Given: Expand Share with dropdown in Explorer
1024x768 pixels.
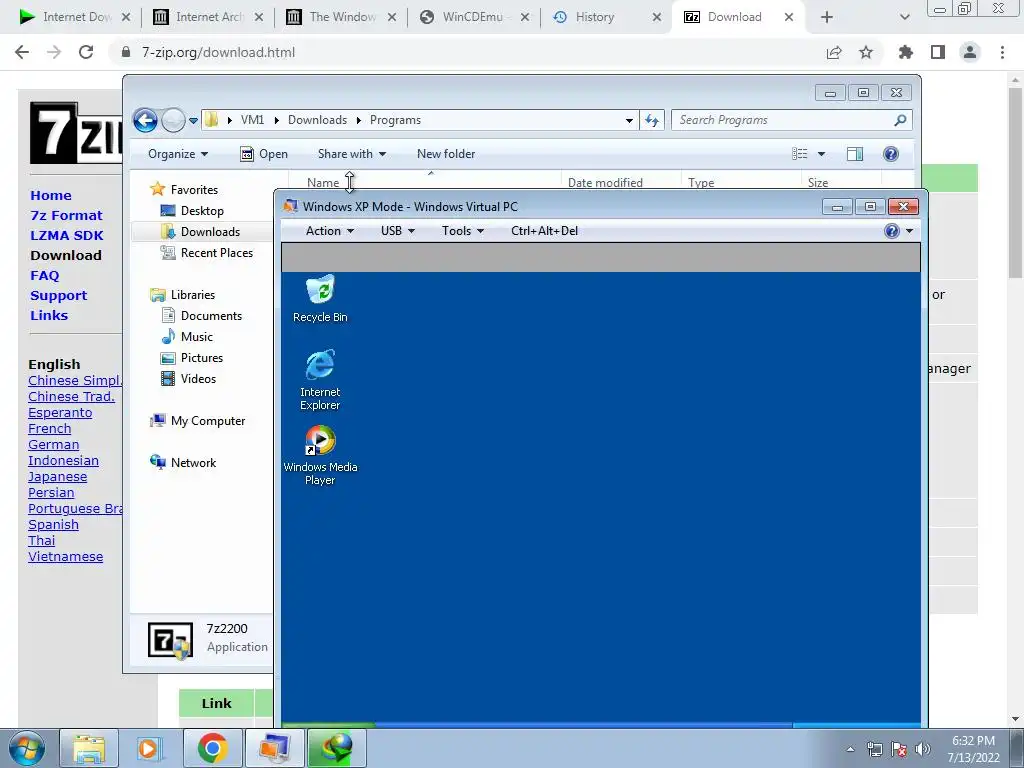Looking at the screenshot, I should [351, 154].
